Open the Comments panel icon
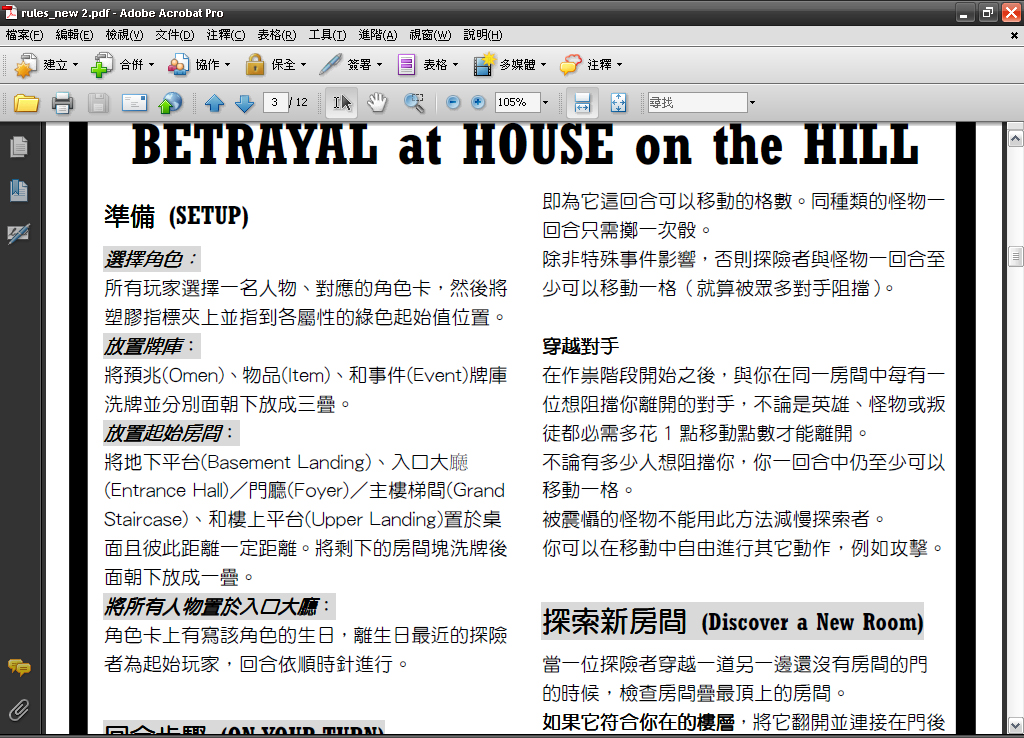 (x=19, y=667)
